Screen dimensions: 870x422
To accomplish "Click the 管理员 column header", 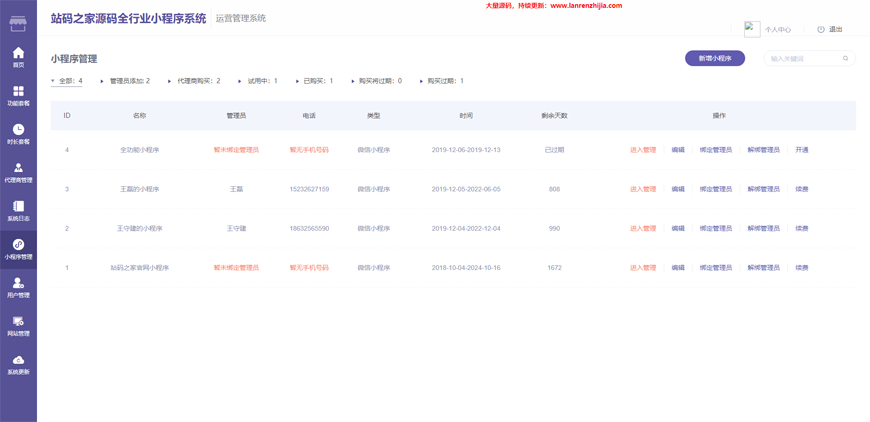I will 236,116.
